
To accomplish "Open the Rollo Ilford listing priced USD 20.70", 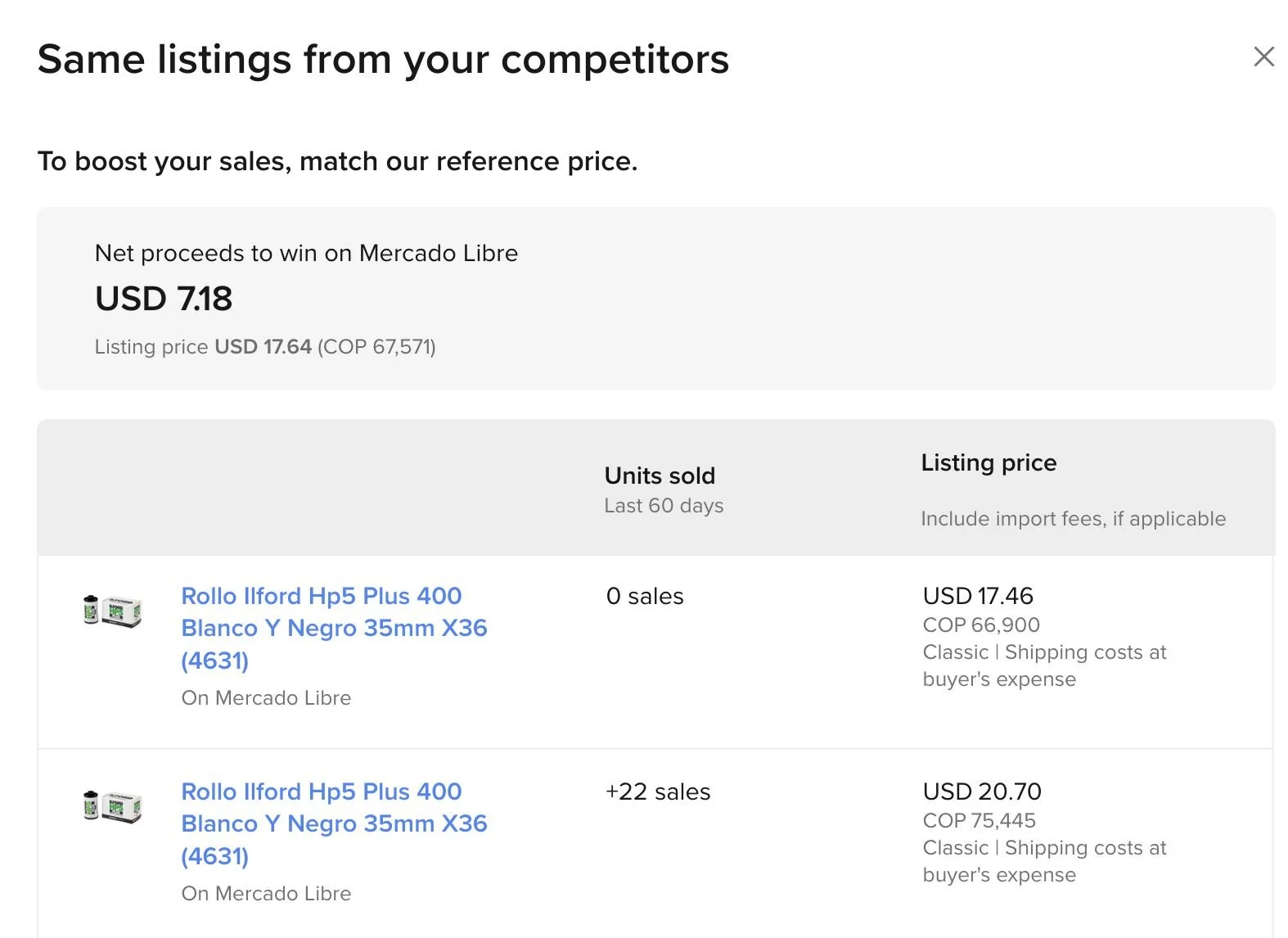I will click(x=334, y=823).
